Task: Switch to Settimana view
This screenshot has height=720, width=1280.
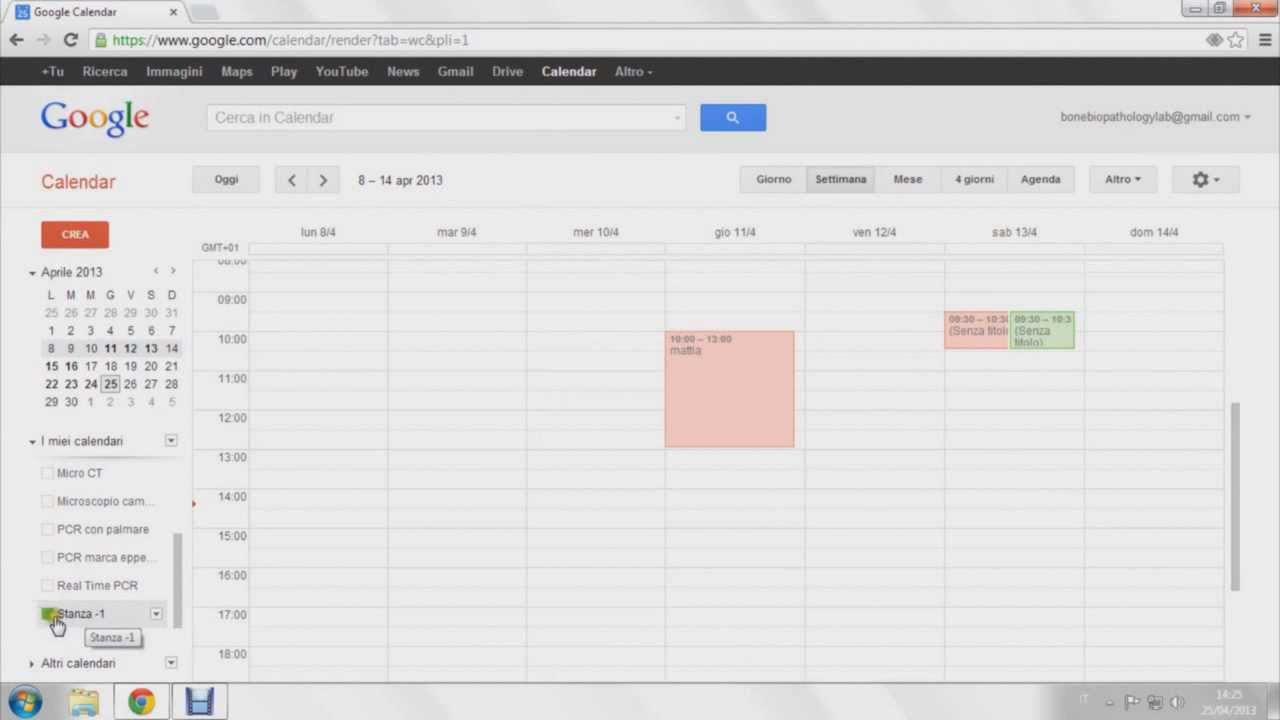Action: tap(840, 180)
